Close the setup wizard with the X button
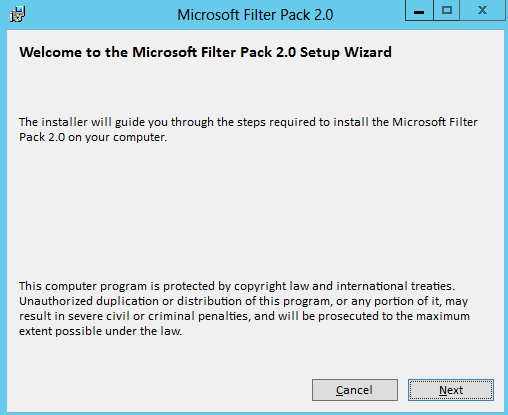 coord(482,11)
